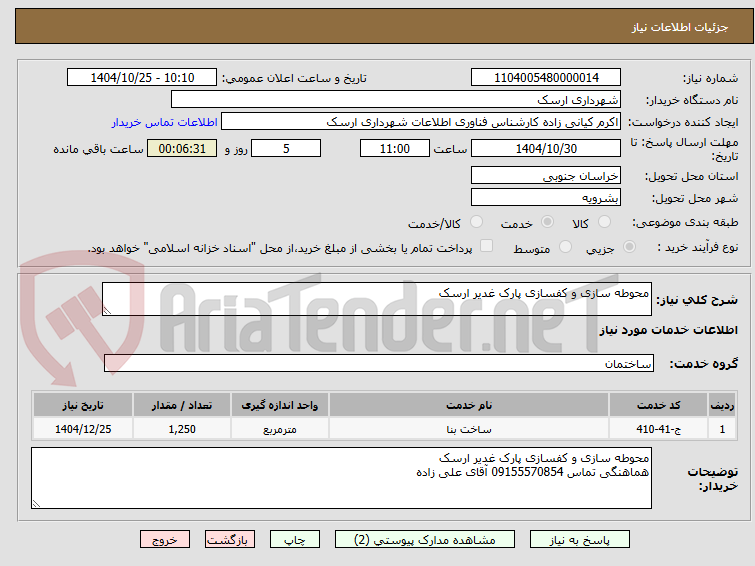This screenshot has width=755, height=566.
Task: Click need date cell 1404/12/25
Action: [83, 429]
